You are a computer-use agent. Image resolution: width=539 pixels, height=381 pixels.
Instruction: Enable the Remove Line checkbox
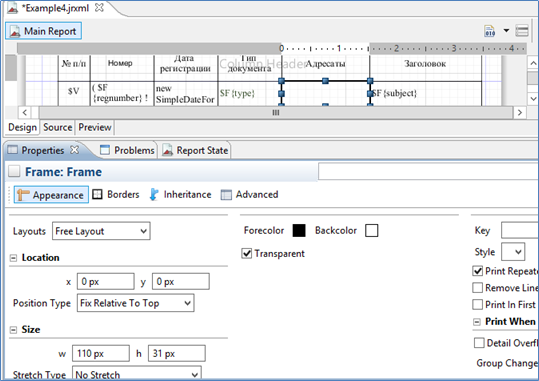pos(477,287)
